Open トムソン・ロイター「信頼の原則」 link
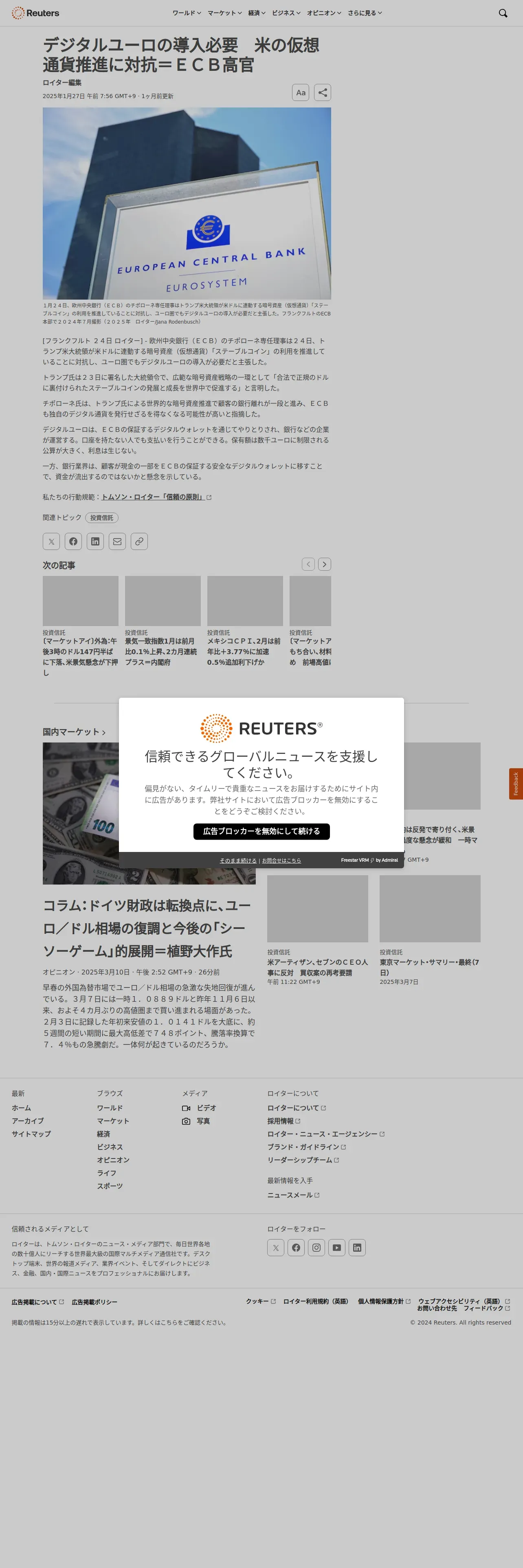 [x=156, y=497]
